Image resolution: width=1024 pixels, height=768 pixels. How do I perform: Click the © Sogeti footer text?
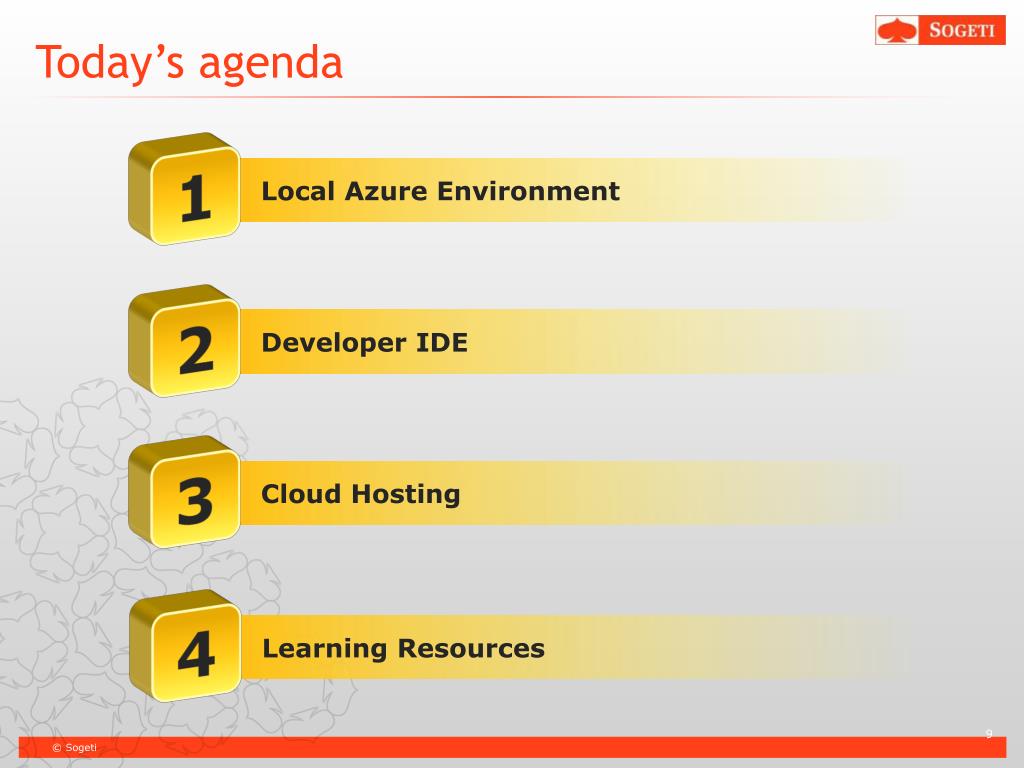click(x=74, y=747)
